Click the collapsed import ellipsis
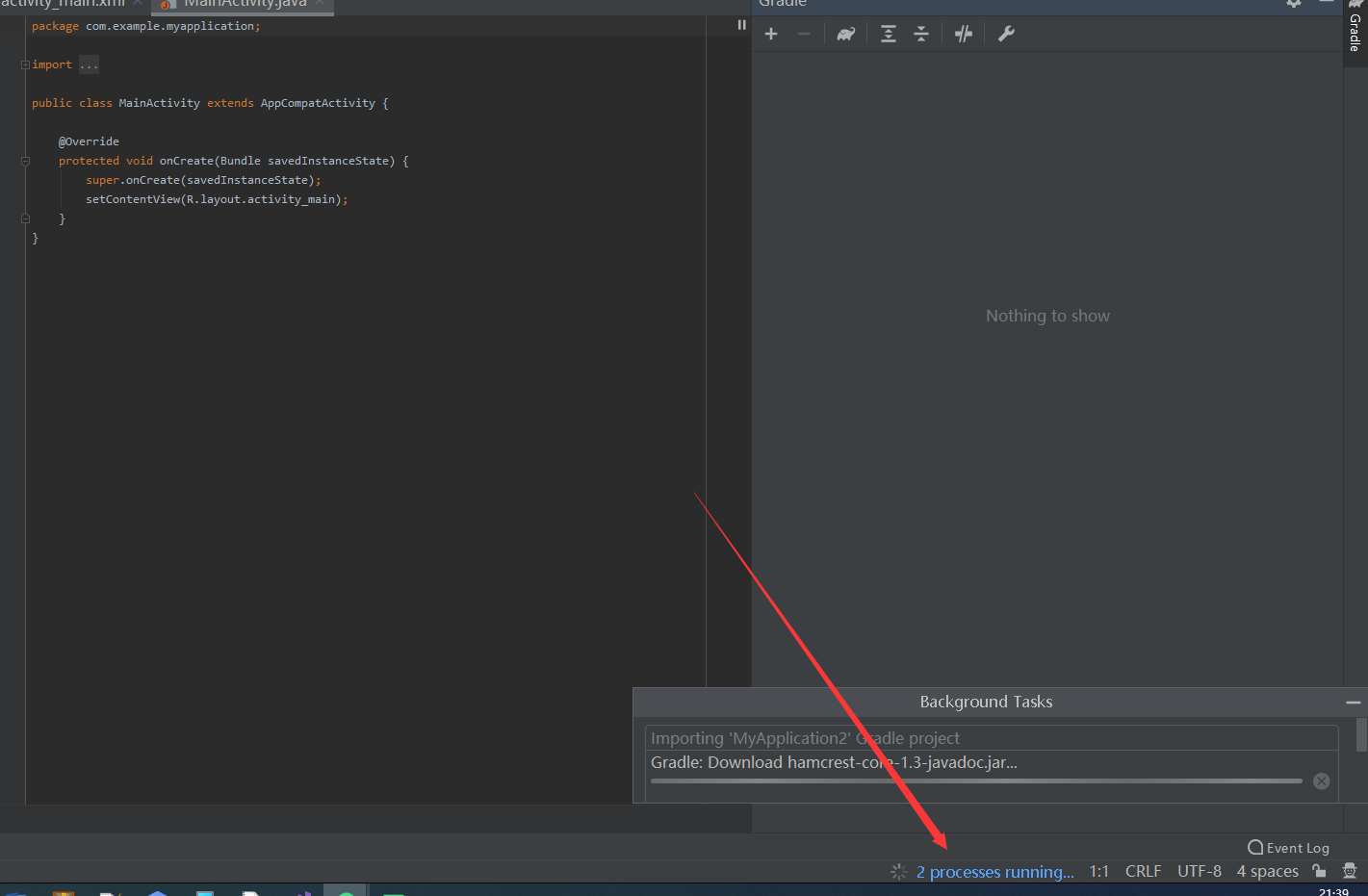Viewport: 1368px width, 896px height. tap(89, 64)
